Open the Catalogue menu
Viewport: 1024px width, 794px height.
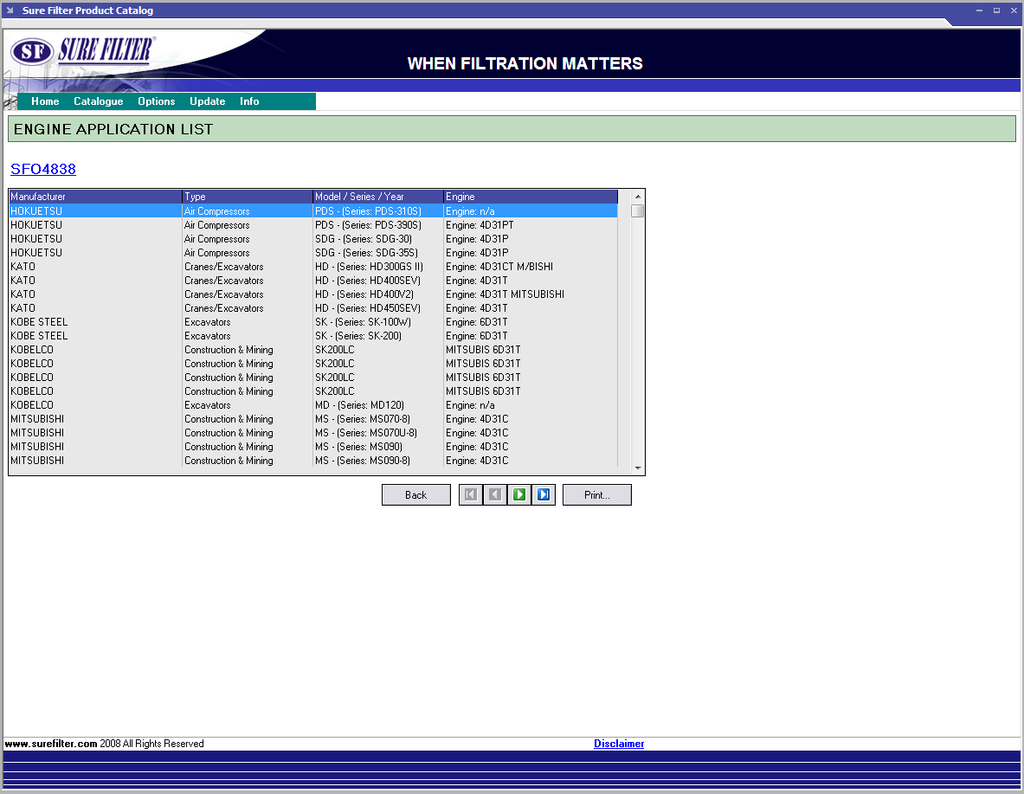coord(98,101)
